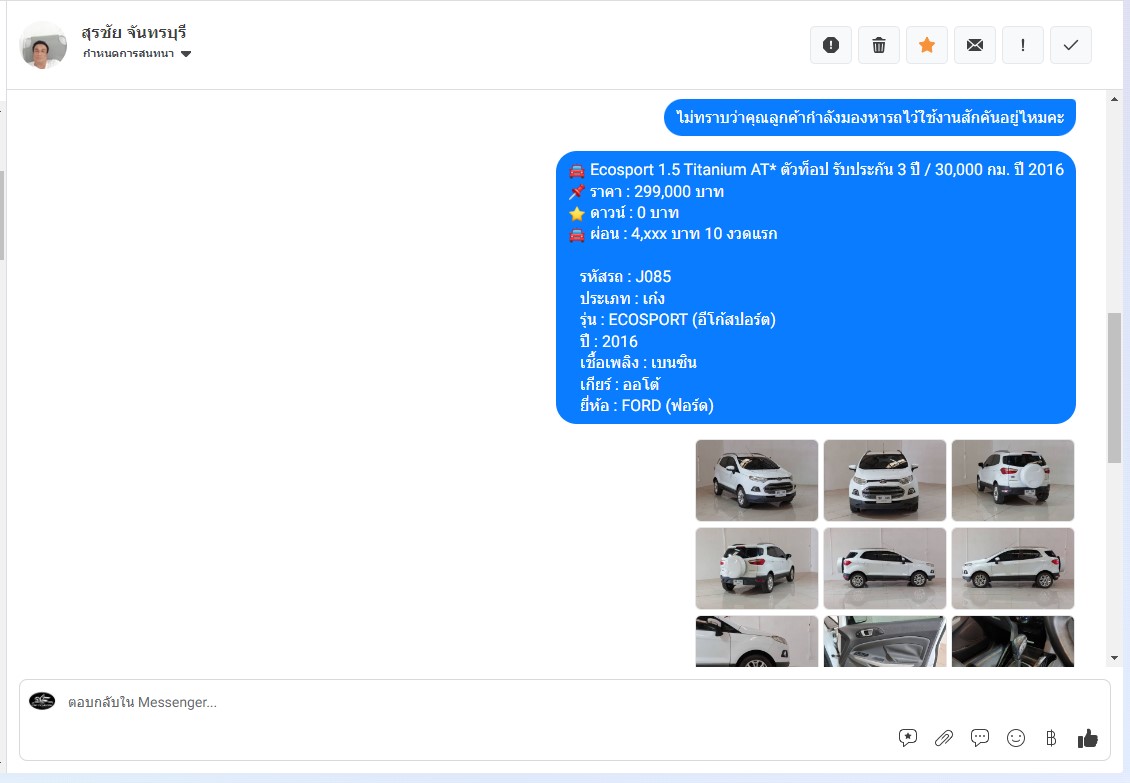Mark conversation as spam with exclamation circle icon
The width and height of the screenshot is (1130, 783).
831,45
